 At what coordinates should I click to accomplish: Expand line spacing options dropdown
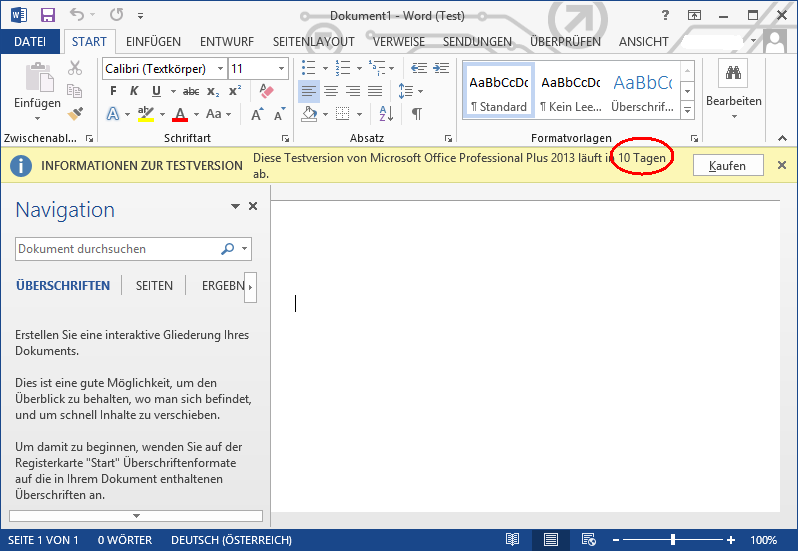[421, 92]
